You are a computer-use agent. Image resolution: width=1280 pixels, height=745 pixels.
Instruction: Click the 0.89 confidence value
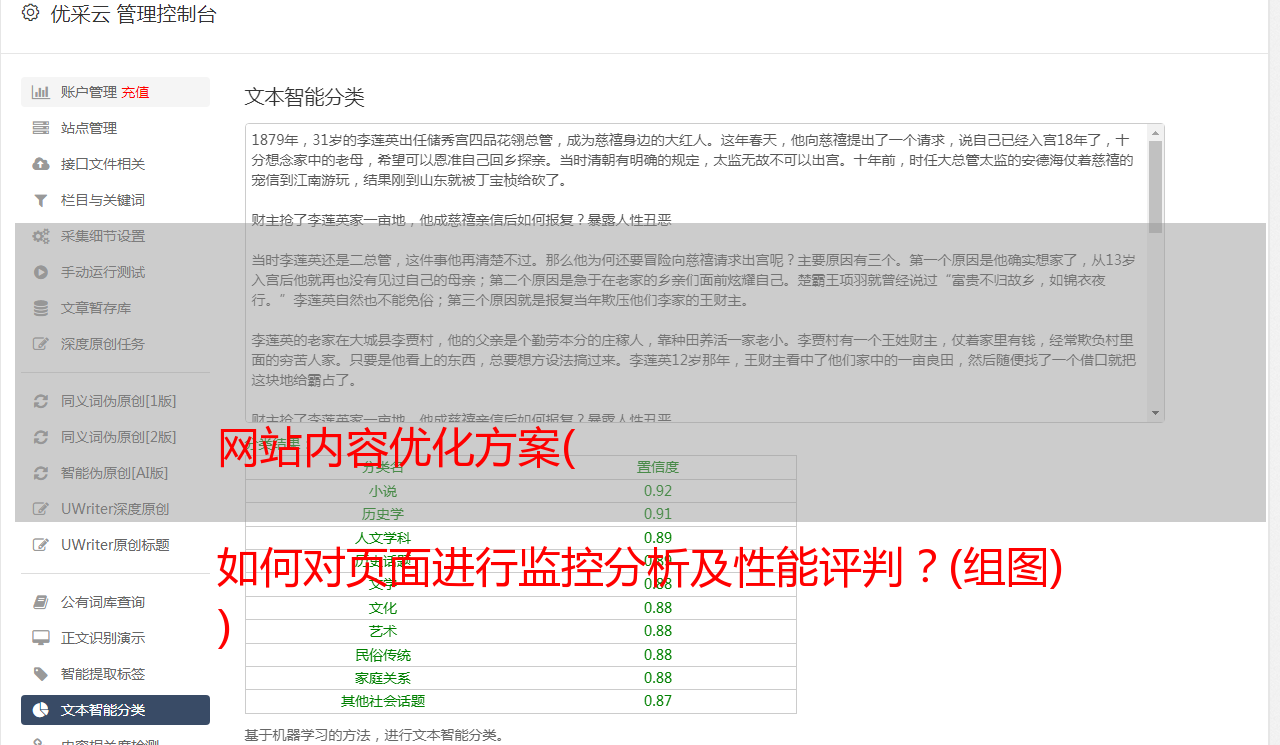pyautogui.click(x=658, y=538)
